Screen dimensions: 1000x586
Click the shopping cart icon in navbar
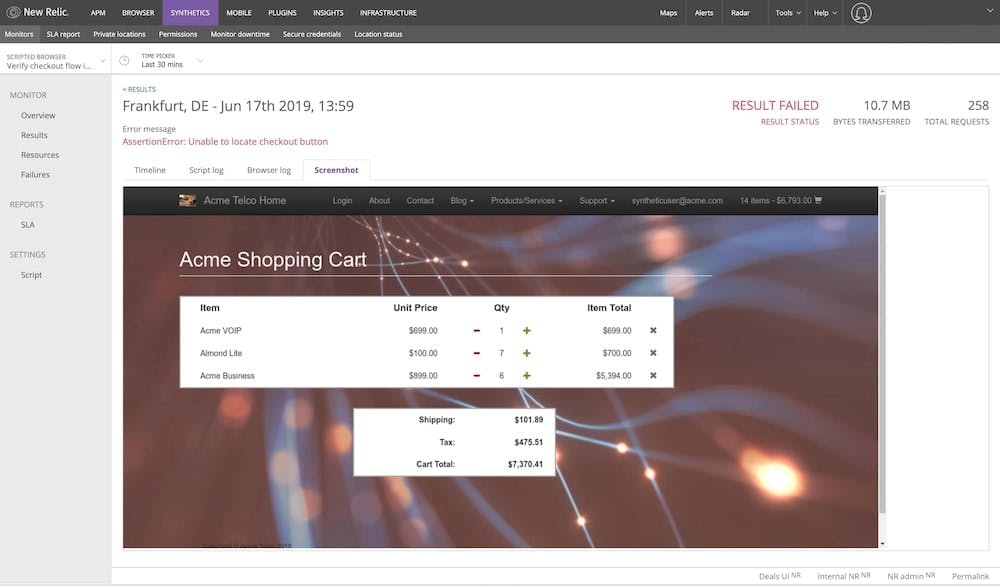(x=818, y=200)
